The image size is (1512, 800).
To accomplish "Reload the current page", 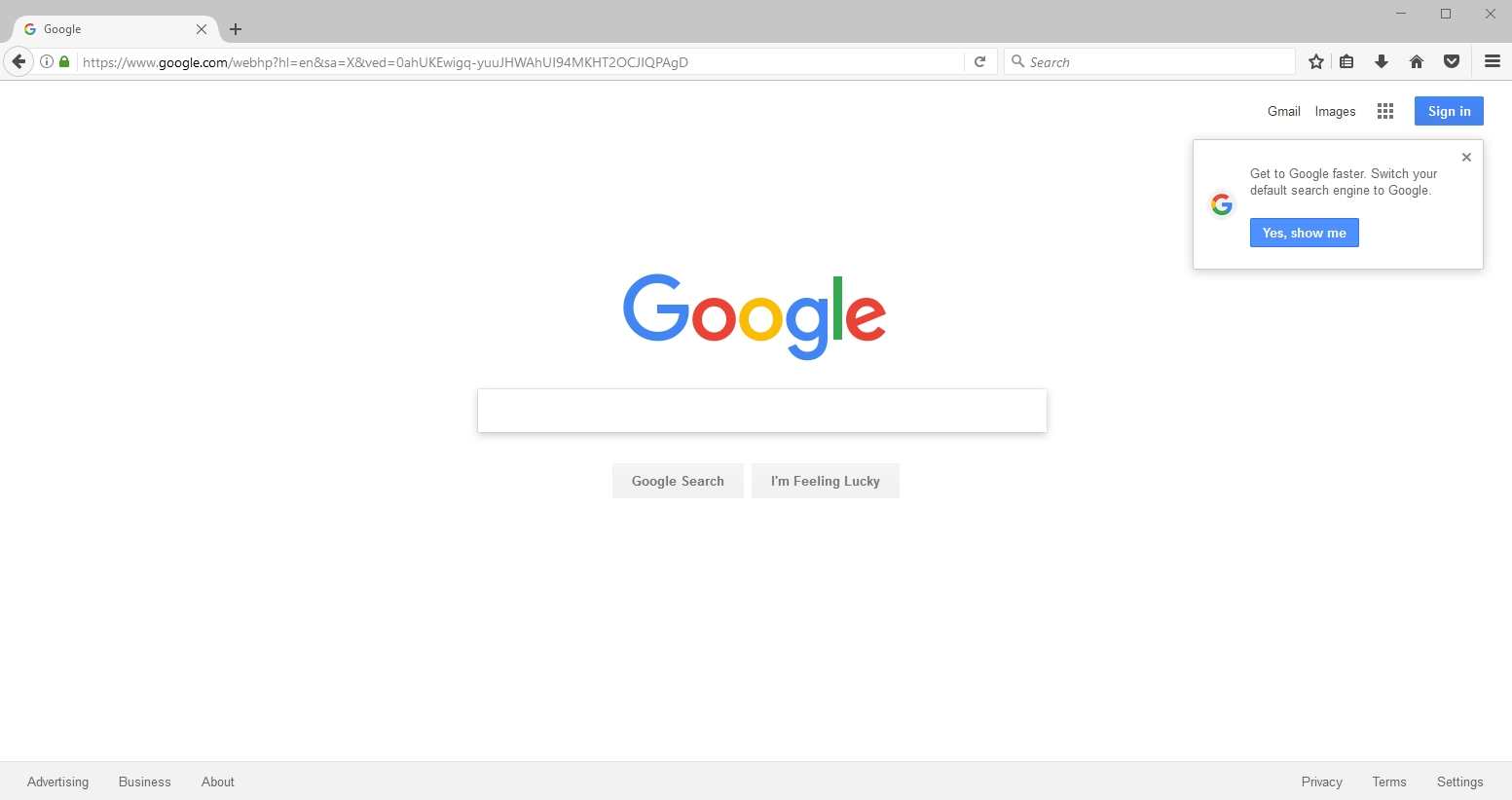I will coord(980,61).
